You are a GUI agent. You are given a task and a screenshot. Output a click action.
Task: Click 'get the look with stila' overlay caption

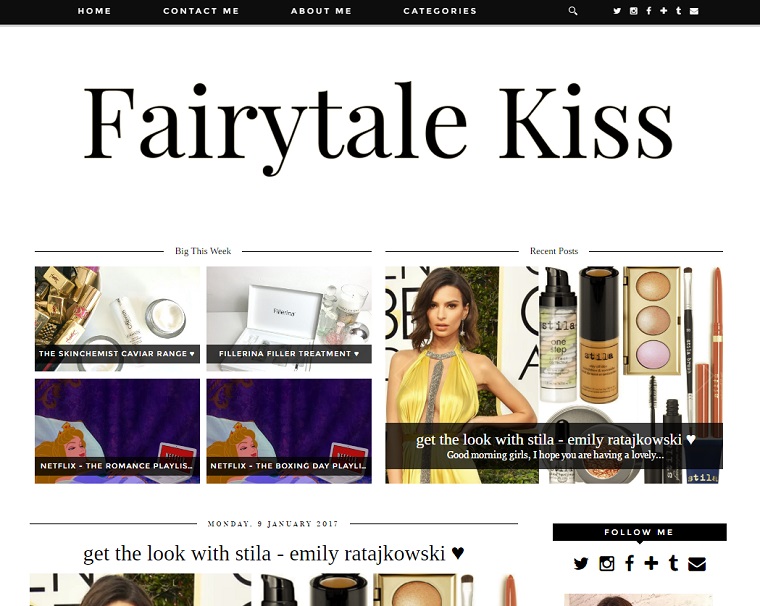555,440
